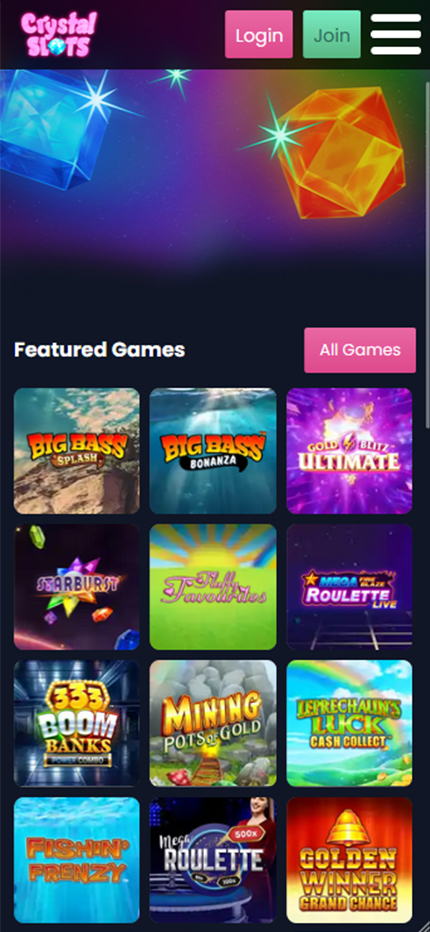This screenshot has height=932, width=430.
Task: Launch the Big Bass Splash game
Action: point(77,451)
